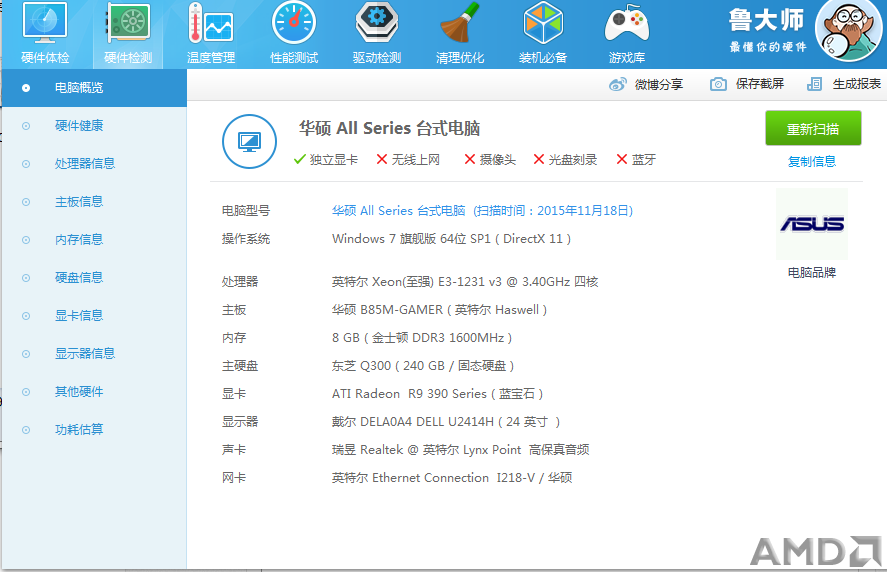This screenshot has height=572, width=887.
Task: Click the DELL U2414H monitor value
Action: pos(446,422)
